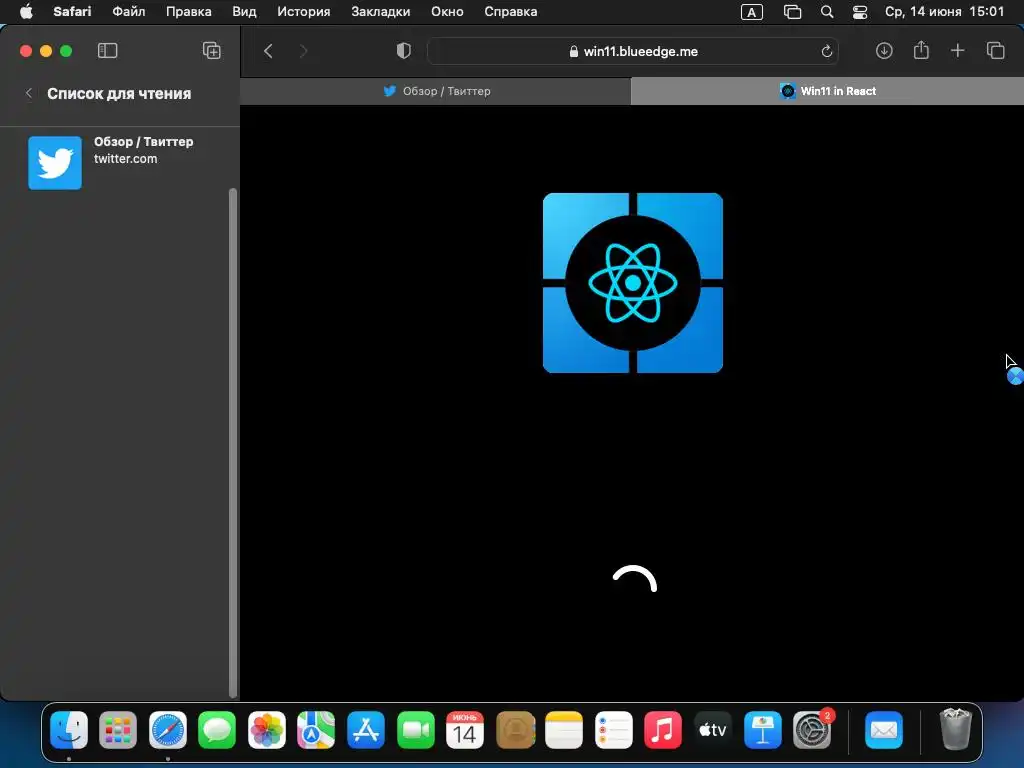Open the App Store from the Dock
The width and height of the screenshot is (1024, 768).
(x=366, y=730)
